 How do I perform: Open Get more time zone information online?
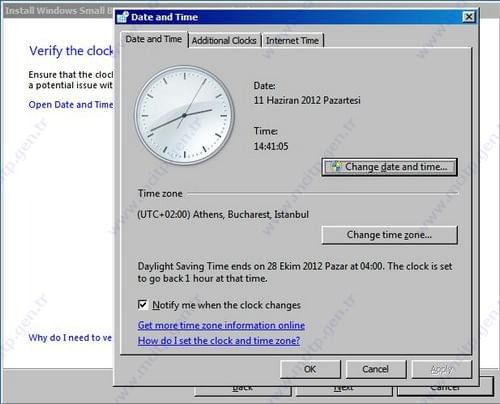pos(221,325)
